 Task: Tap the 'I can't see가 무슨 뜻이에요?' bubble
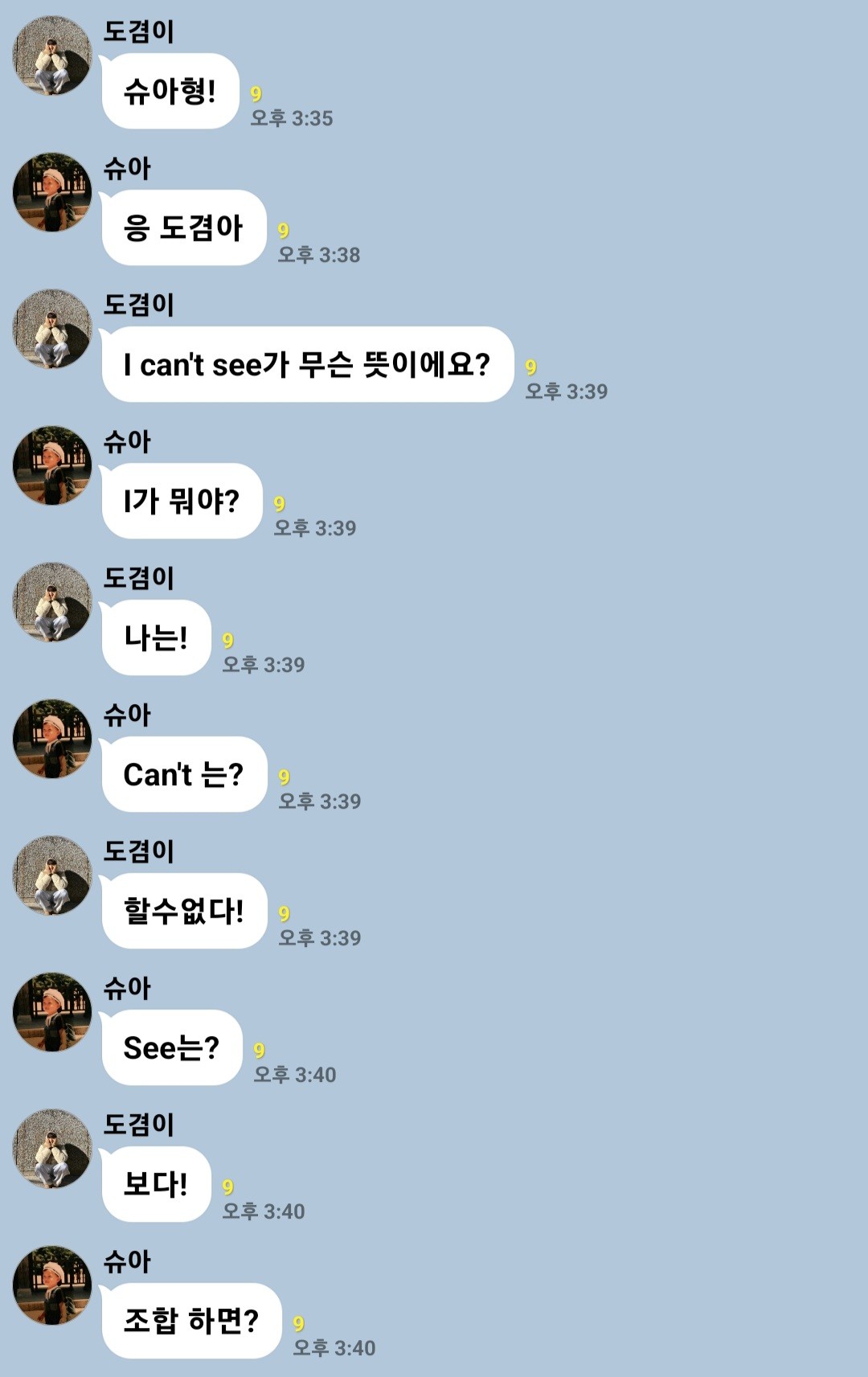click(308, 364)
